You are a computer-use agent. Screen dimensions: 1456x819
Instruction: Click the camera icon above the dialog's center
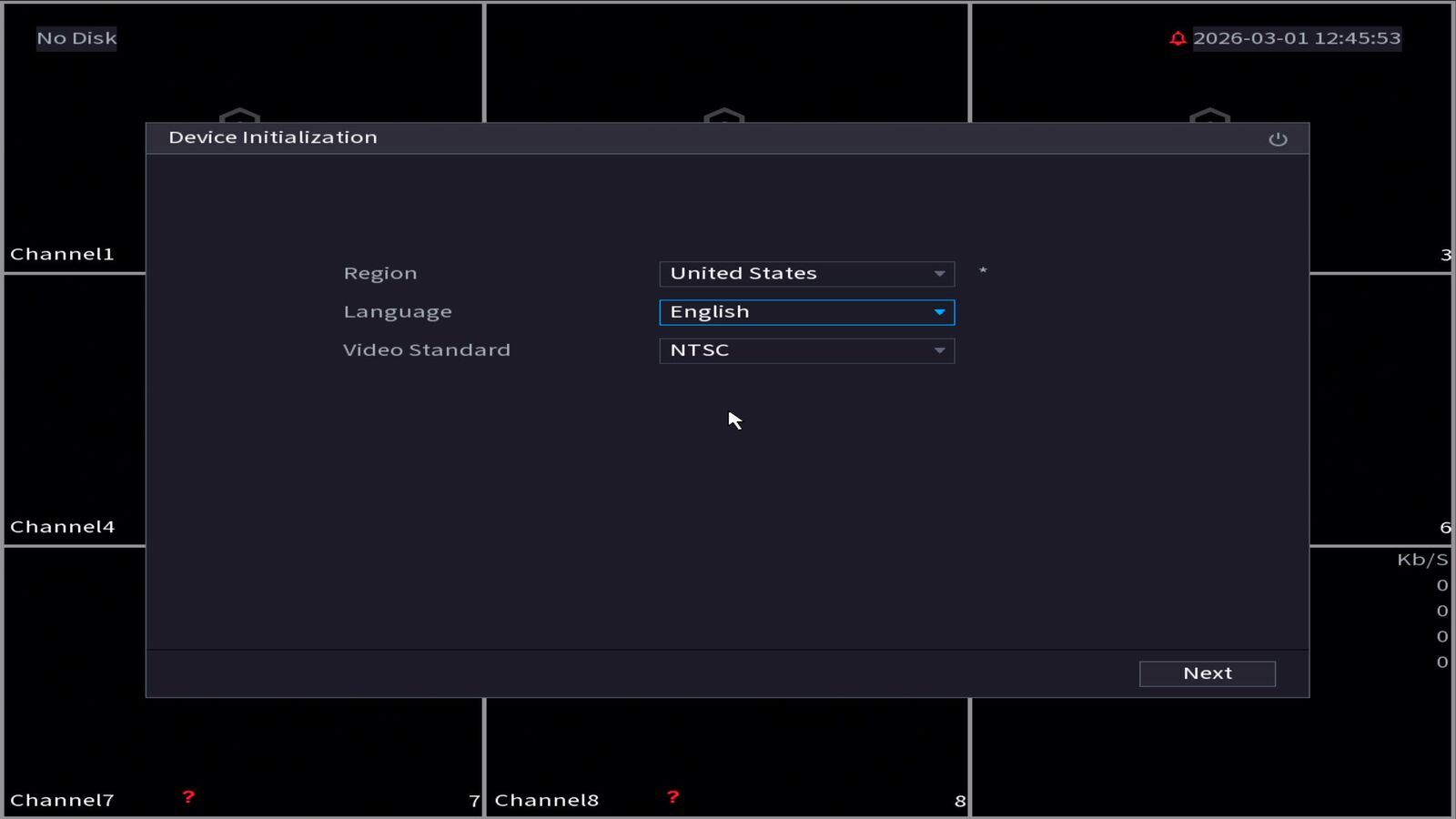[724, 116]
